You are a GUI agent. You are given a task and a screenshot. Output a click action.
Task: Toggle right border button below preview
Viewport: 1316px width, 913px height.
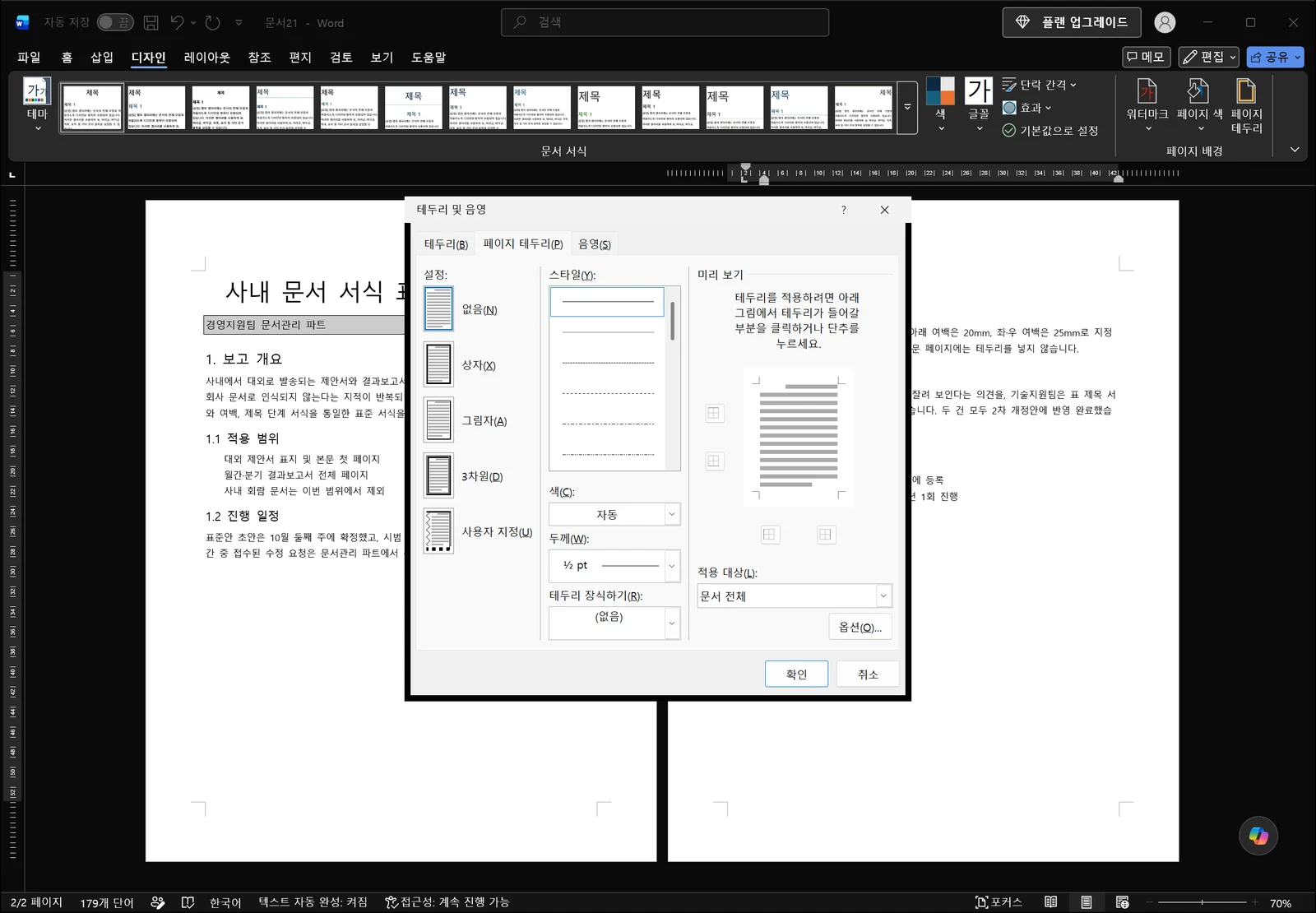826,535
